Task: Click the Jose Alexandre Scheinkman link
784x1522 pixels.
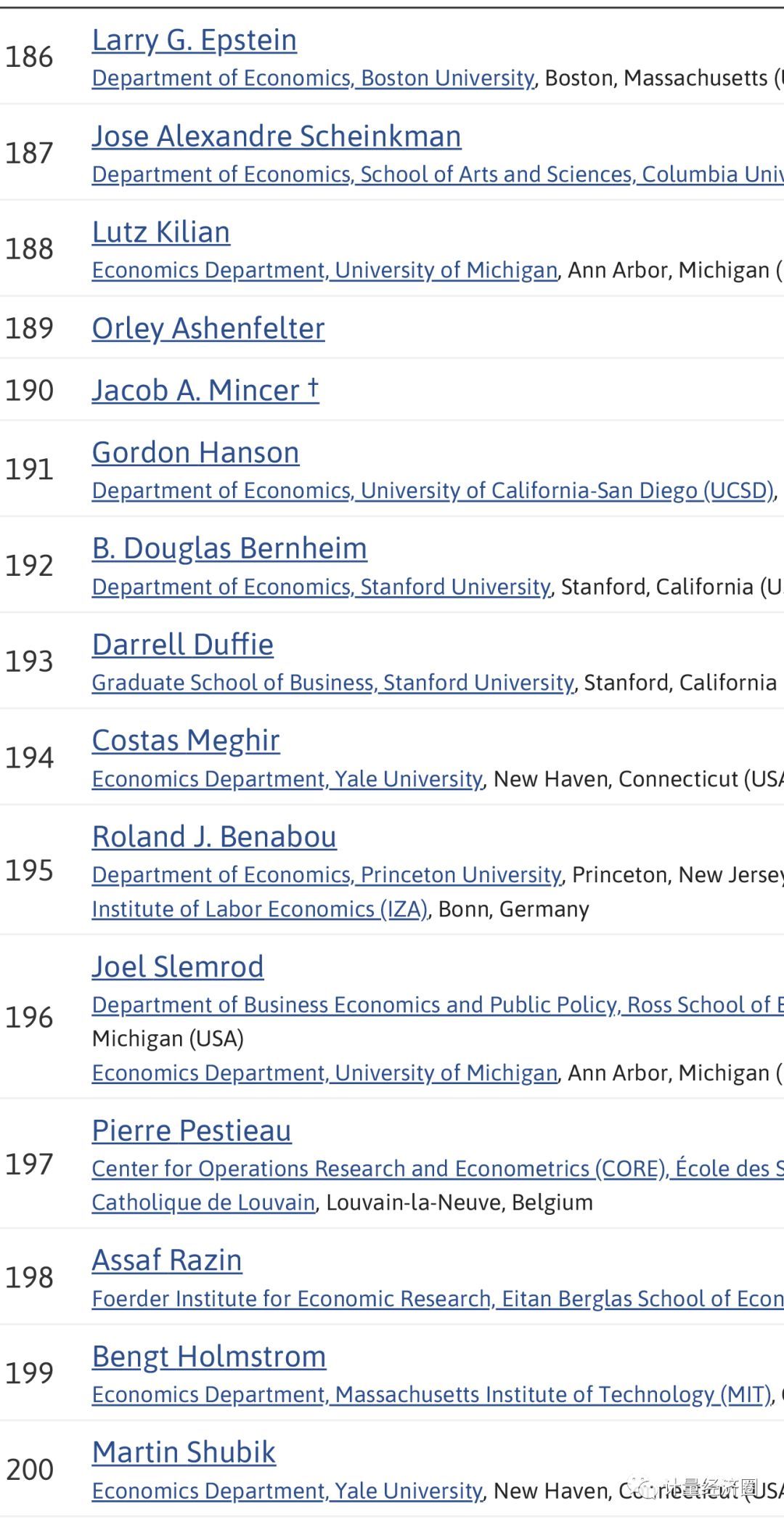Action: tap(276, 137)
